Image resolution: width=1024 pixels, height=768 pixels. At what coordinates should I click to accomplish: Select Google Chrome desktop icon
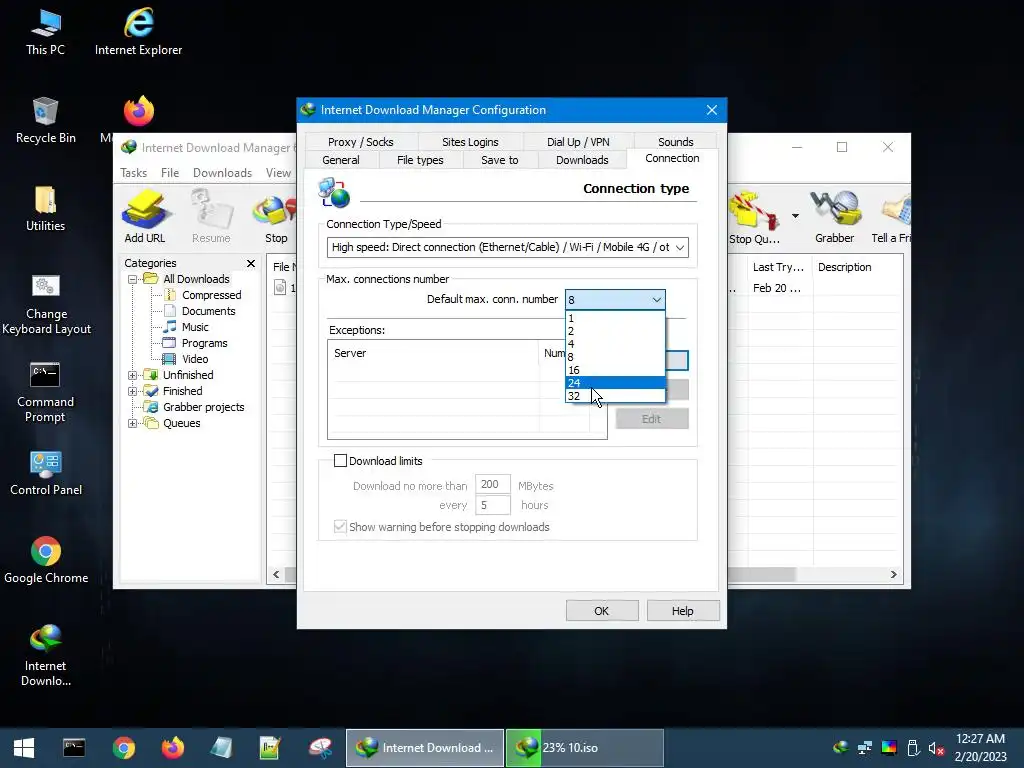(x=46, y=560)
